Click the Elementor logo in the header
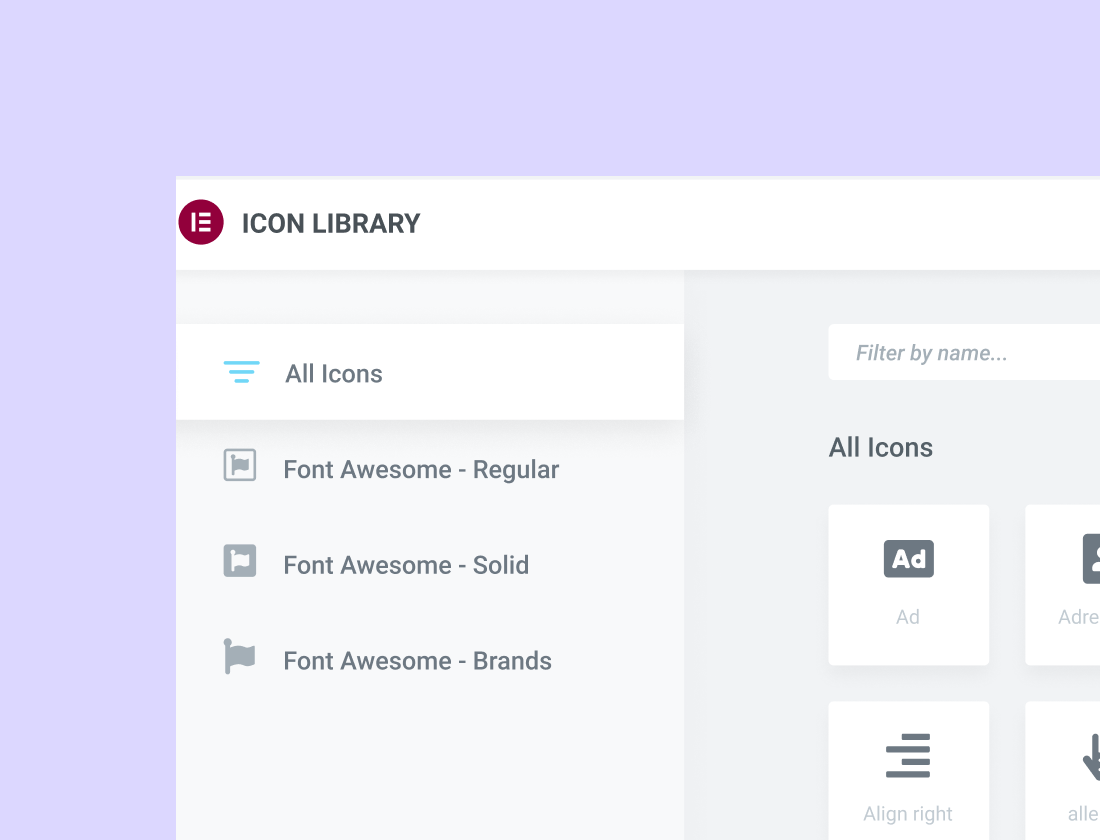Screen dimensions: 1100x840 pos(201,222)
